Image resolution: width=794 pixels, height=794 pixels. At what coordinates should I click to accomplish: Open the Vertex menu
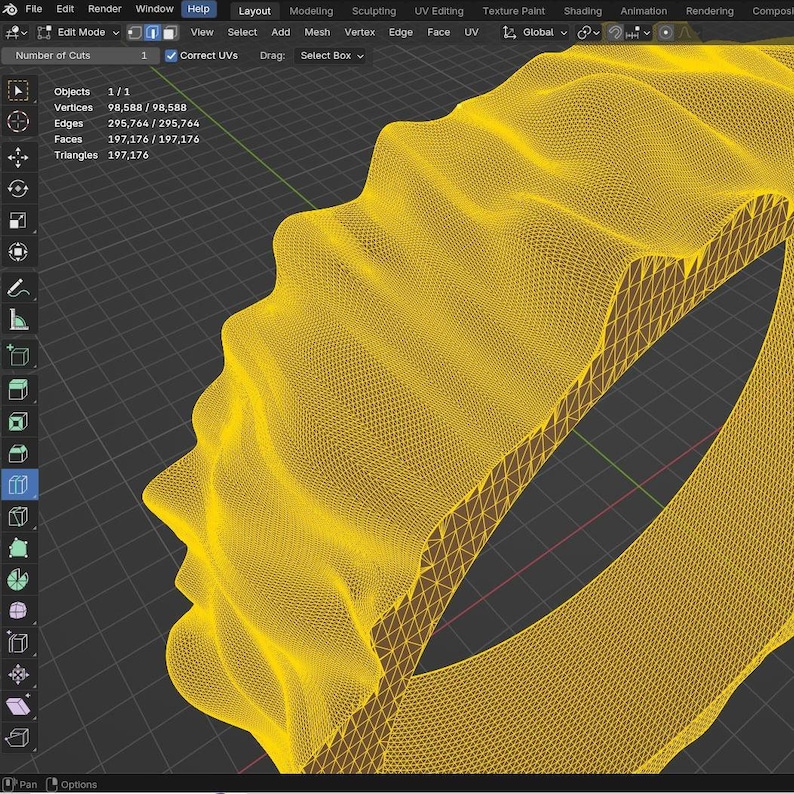(x=360, y=32)
